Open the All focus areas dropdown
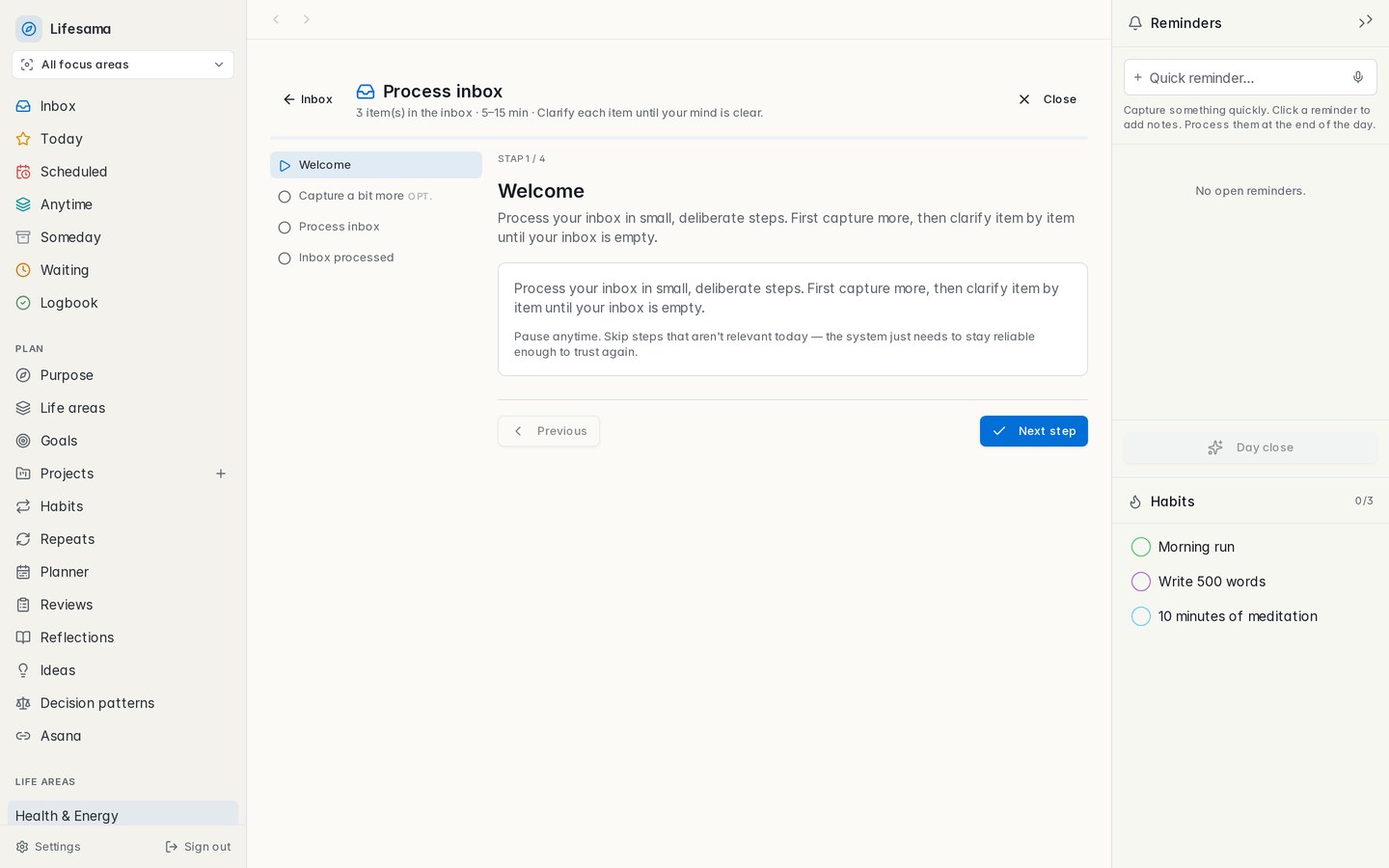Viewport: 1389px width, 868px height. pos(123,65)
